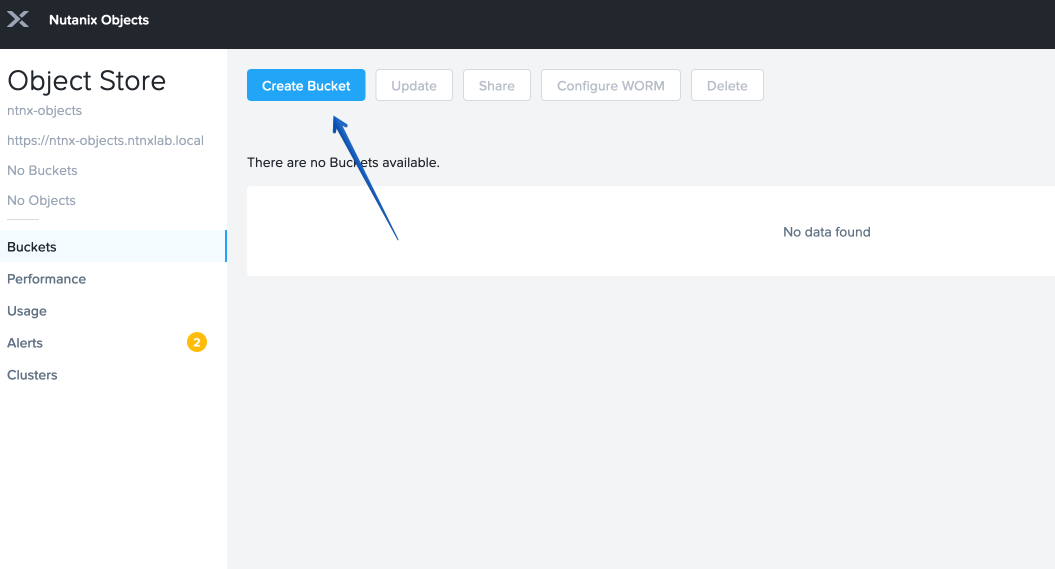Image resolution: width=1055 pixels, height=569 pixels.
Task: Click the Object Store heading
Action: [x=87, y=81]
